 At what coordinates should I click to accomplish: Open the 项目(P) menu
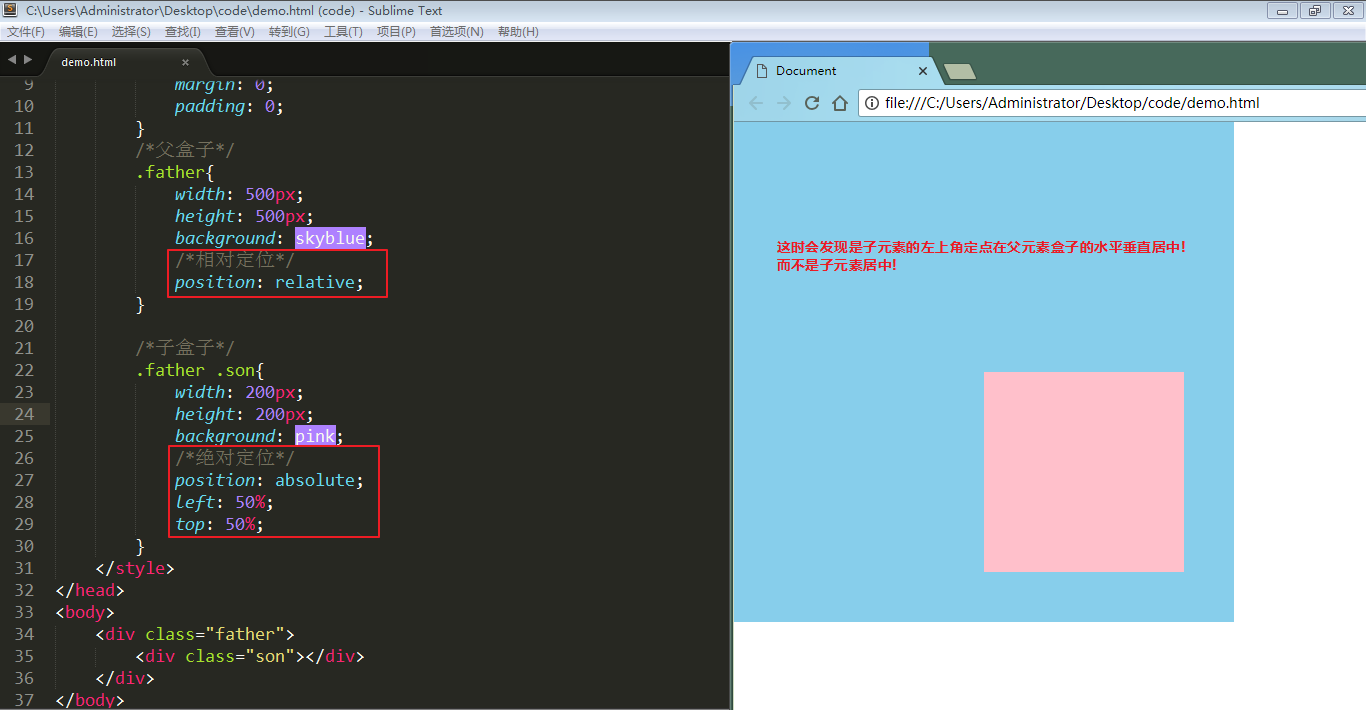click(396, 32)
